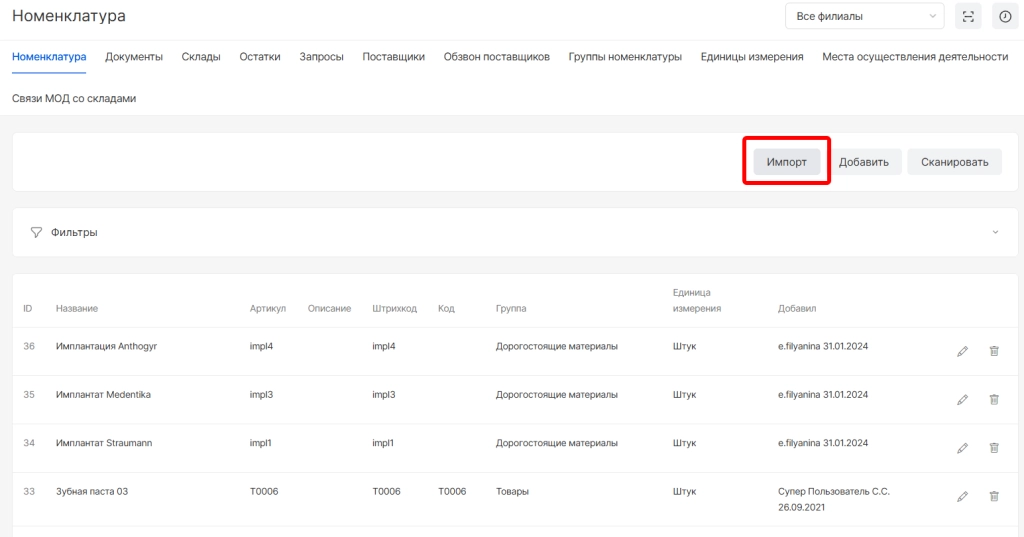The height and width of the screenshot is (537, 1024).
Task: Delete Имплантация Anthogyr using trash icon
Action: pyautogui.click(x=994, y=351)
